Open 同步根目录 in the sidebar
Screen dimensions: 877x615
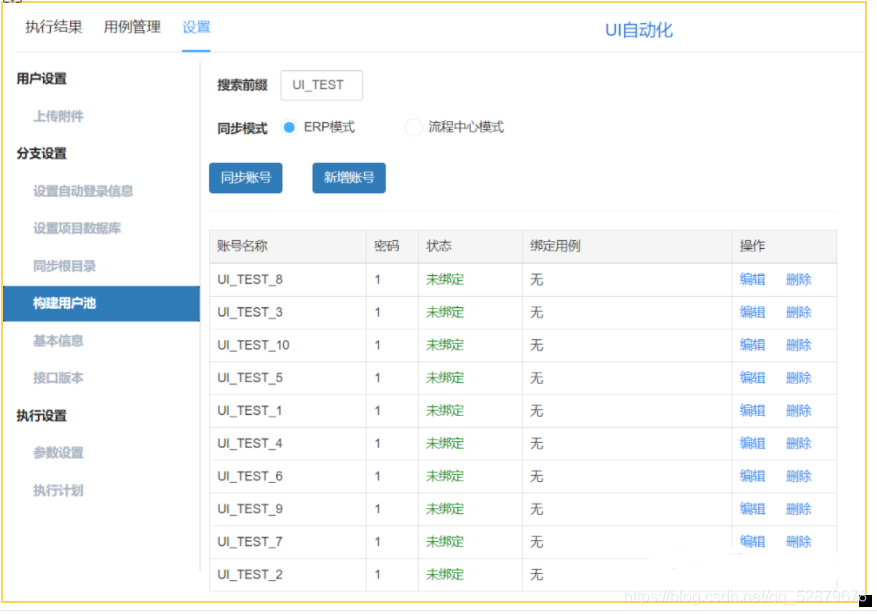pyautogui.click(x=64, y=266)
